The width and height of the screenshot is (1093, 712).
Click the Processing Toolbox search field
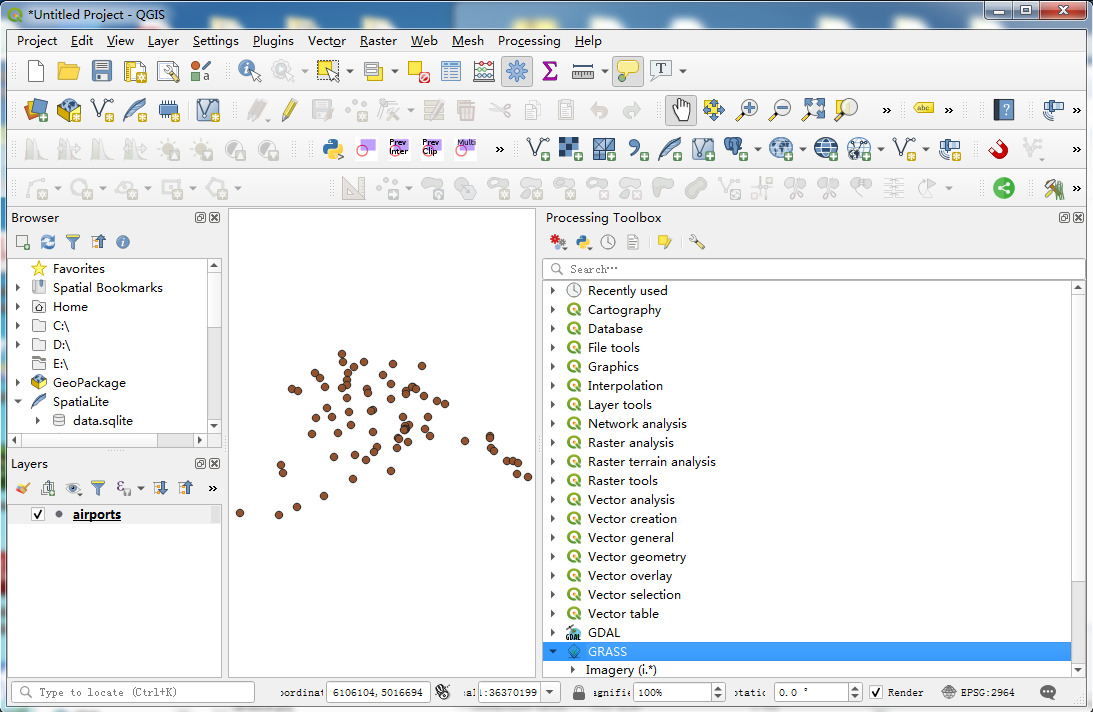[x=813, y=268]
